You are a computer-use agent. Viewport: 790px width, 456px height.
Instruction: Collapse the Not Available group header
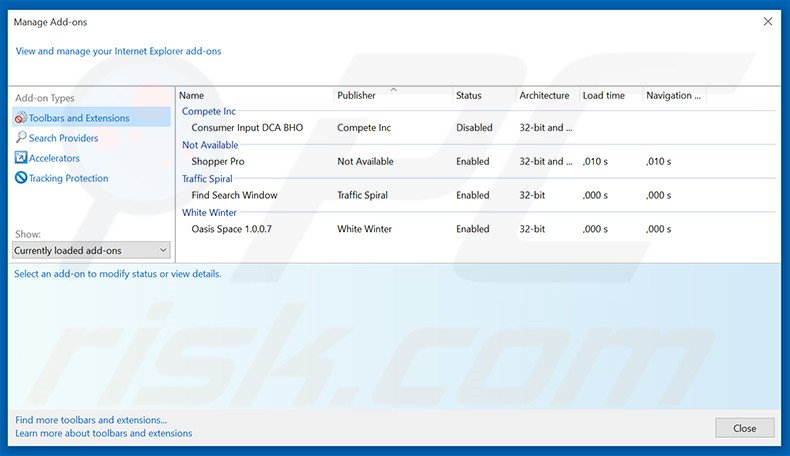tap(210, 145)
